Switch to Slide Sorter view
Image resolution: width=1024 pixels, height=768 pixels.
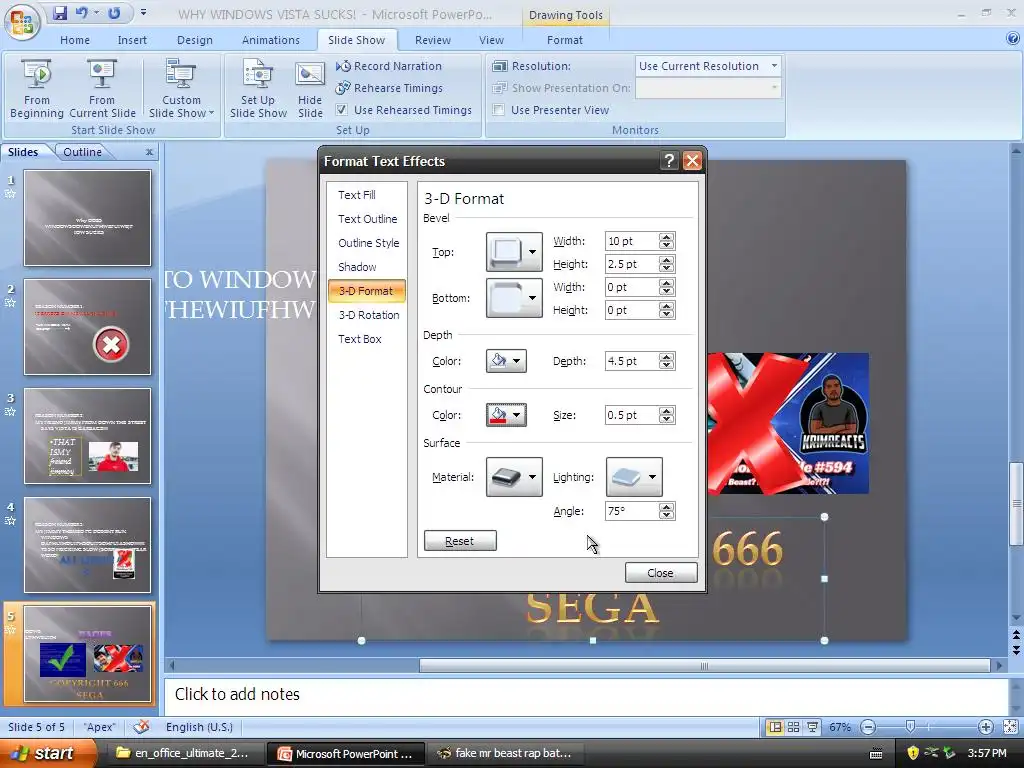(793, 727)
